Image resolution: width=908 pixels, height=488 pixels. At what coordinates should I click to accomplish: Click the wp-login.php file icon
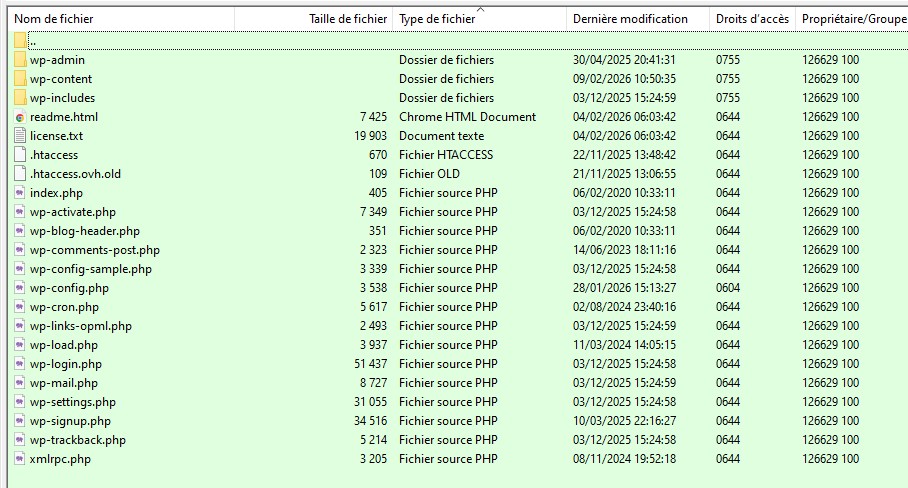pos(20,364)
